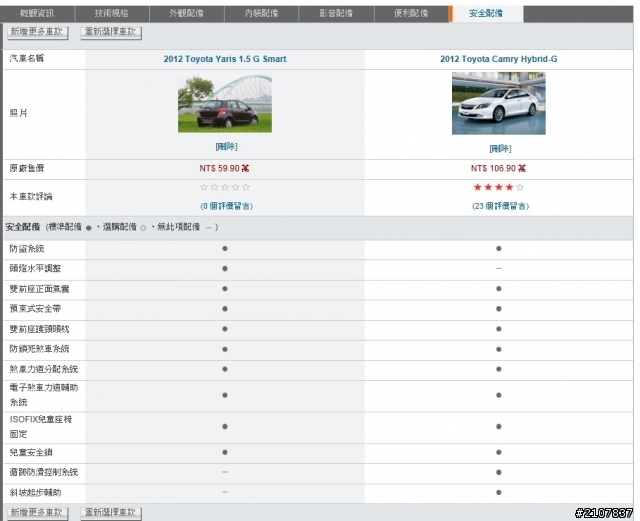Click Camry dot for 兒童安全鎖

(498, 452)
